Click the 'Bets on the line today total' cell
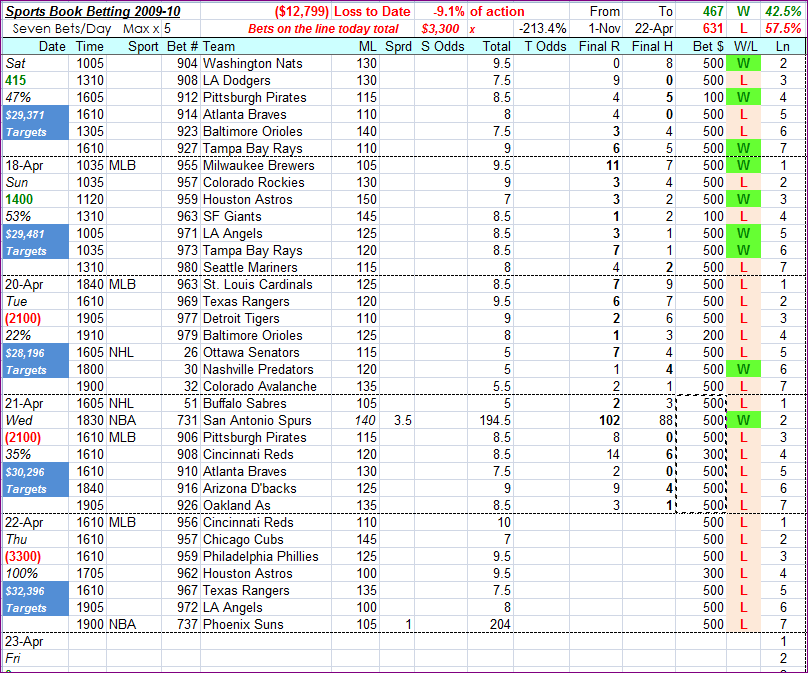Screen dimensions: 808x673 tap(323, 29)
